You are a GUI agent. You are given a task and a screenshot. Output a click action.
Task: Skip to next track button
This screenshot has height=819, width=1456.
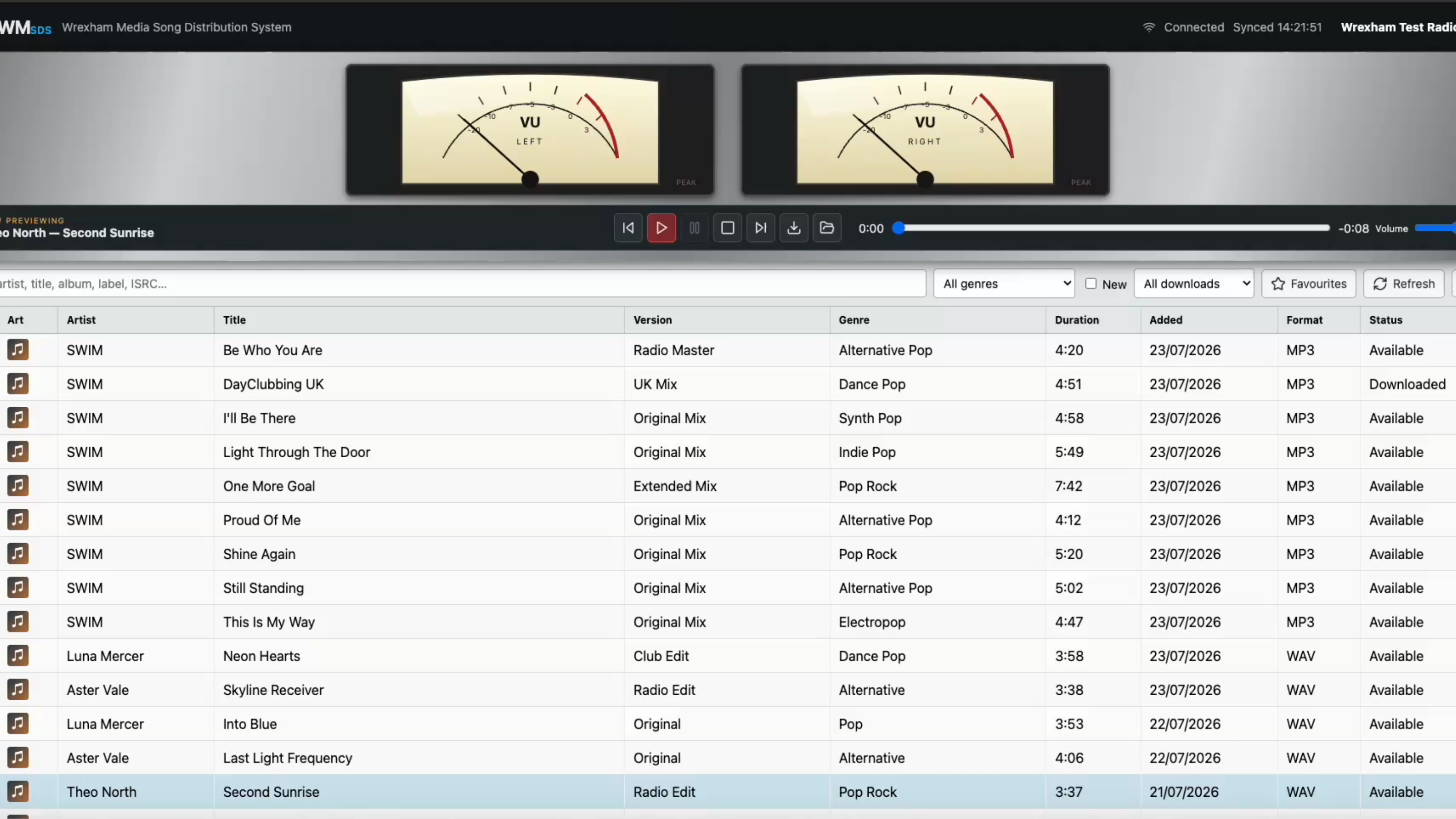[761, 228]
